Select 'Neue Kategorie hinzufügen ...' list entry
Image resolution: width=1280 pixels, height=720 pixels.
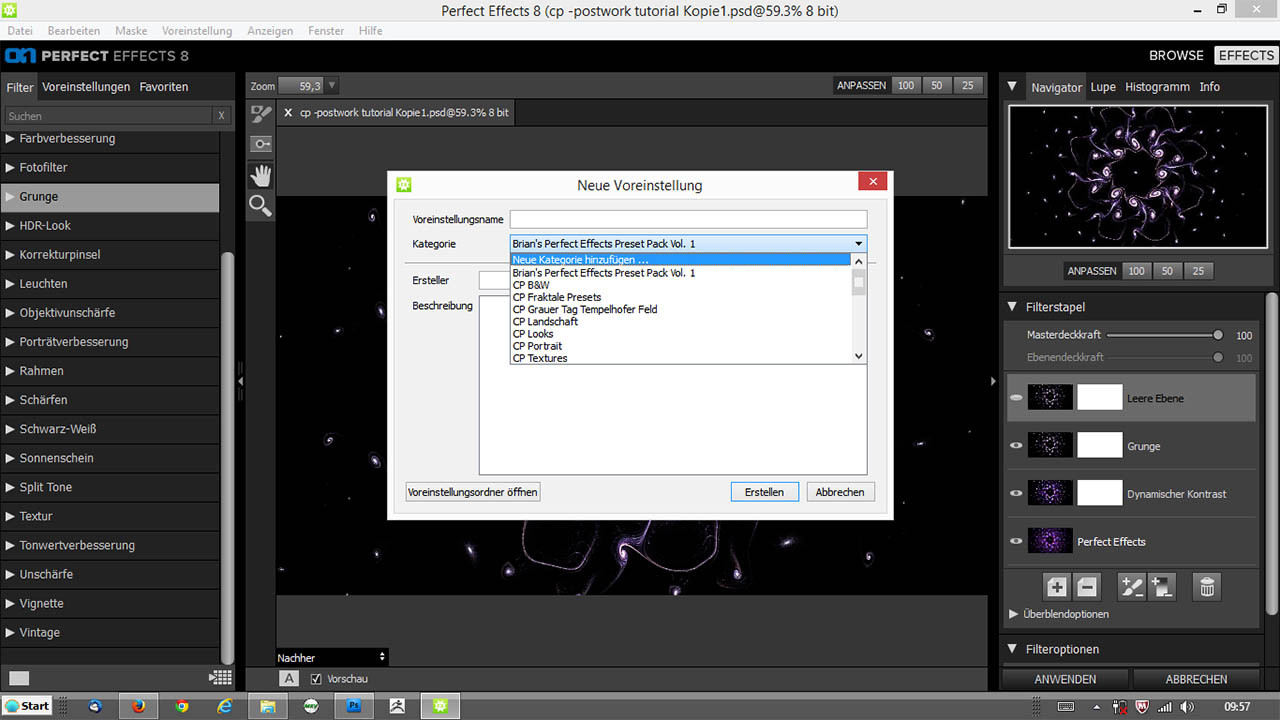(680, 260)
